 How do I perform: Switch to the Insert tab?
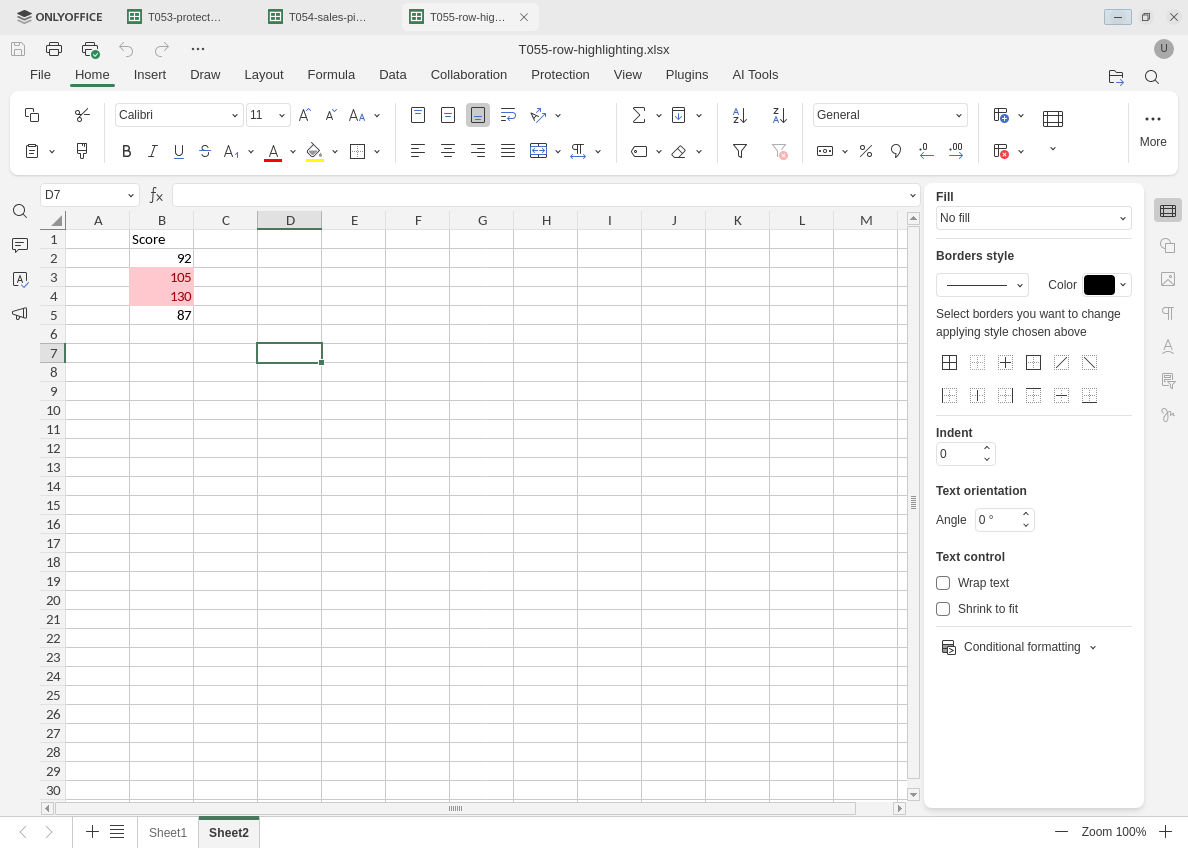pyautogui.click(x=150, y=75)
